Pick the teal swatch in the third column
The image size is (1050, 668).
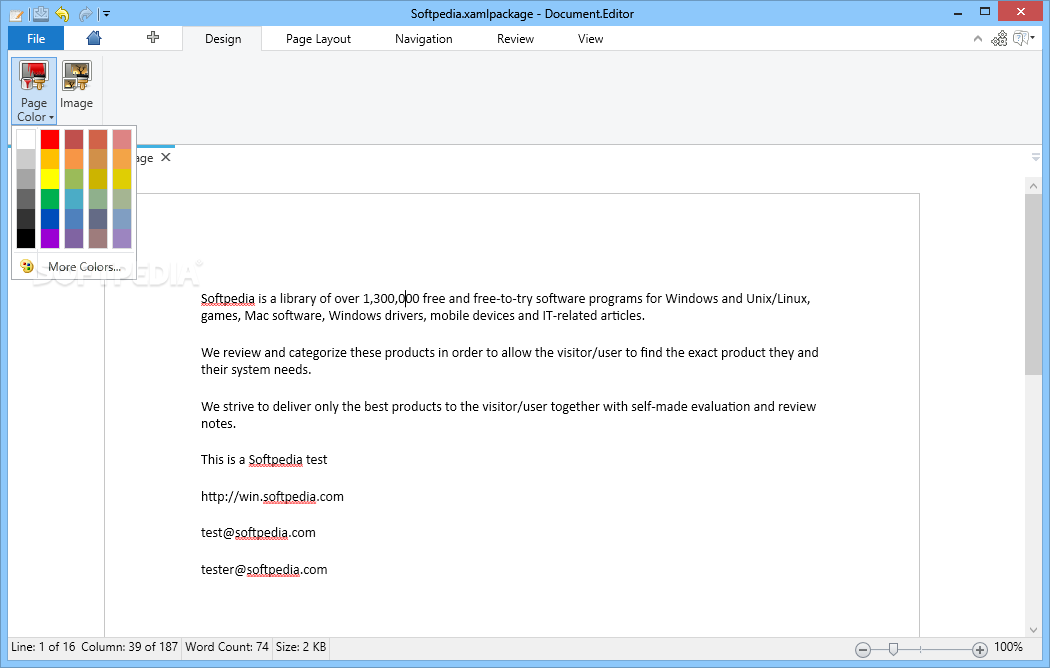[x=74, y=199]
